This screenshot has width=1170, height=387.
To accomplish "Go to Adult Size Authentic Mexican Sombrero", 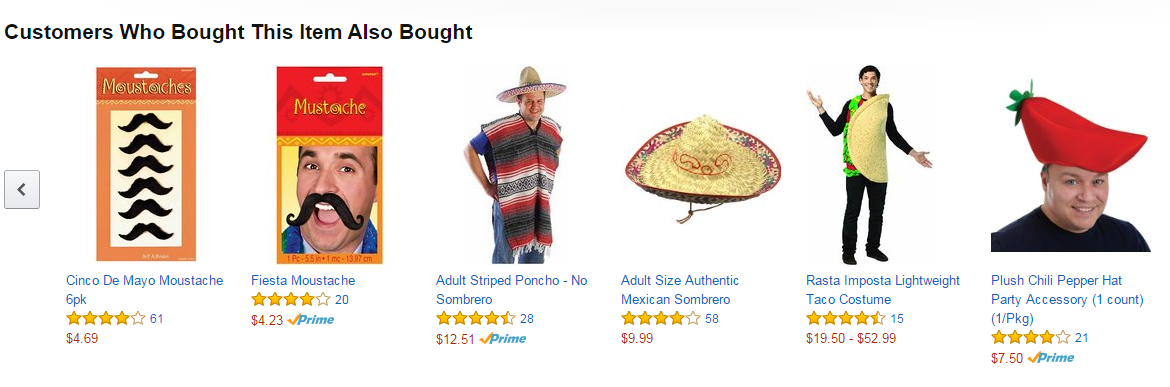I will click(x=680, y=290).
